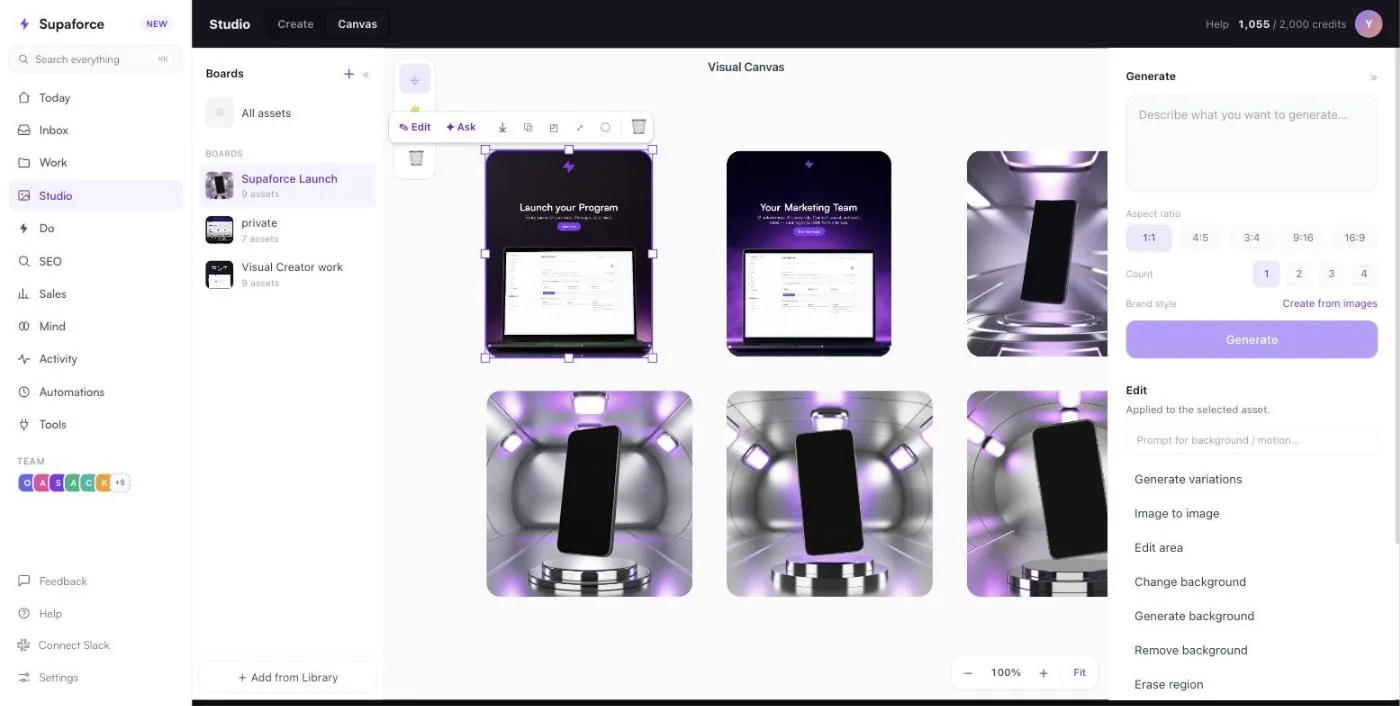View the Activity page

pyautogui.click(x=96, y=359)
